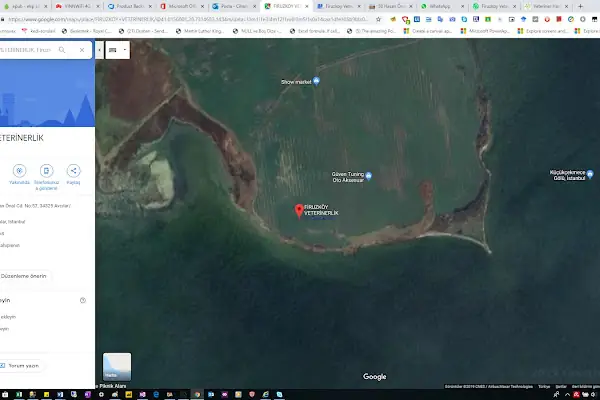Open the Explore screens bookmark
This screenshot has height=400, width=600.
pyautogui.click(x=543, y=31)
